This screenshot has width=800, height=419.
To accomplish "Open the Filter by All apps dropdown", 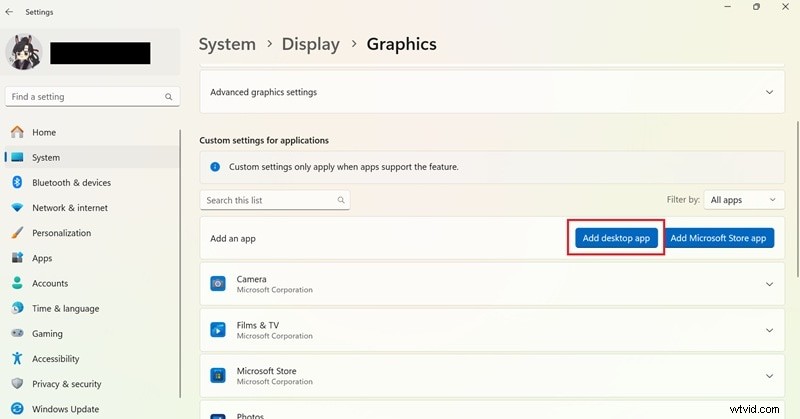I will [x=744, y=200].
